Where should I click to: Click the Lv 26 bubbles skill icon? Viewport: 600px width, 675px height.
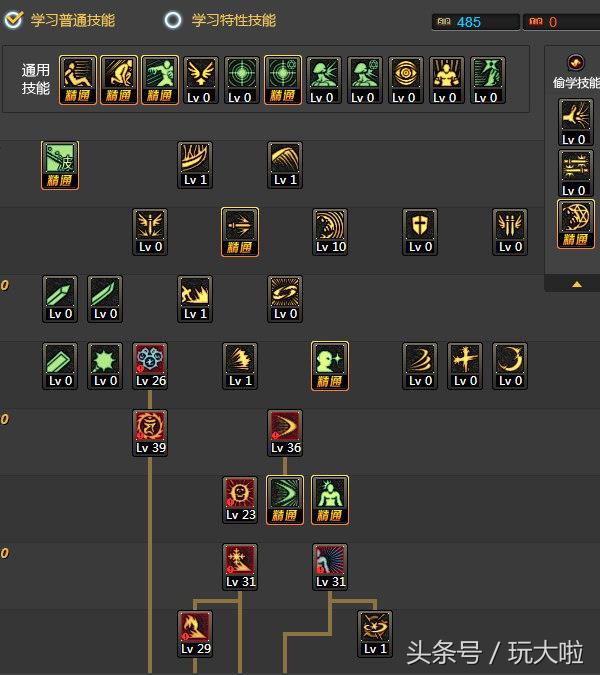pyautogui.click(x=150, y=366)
